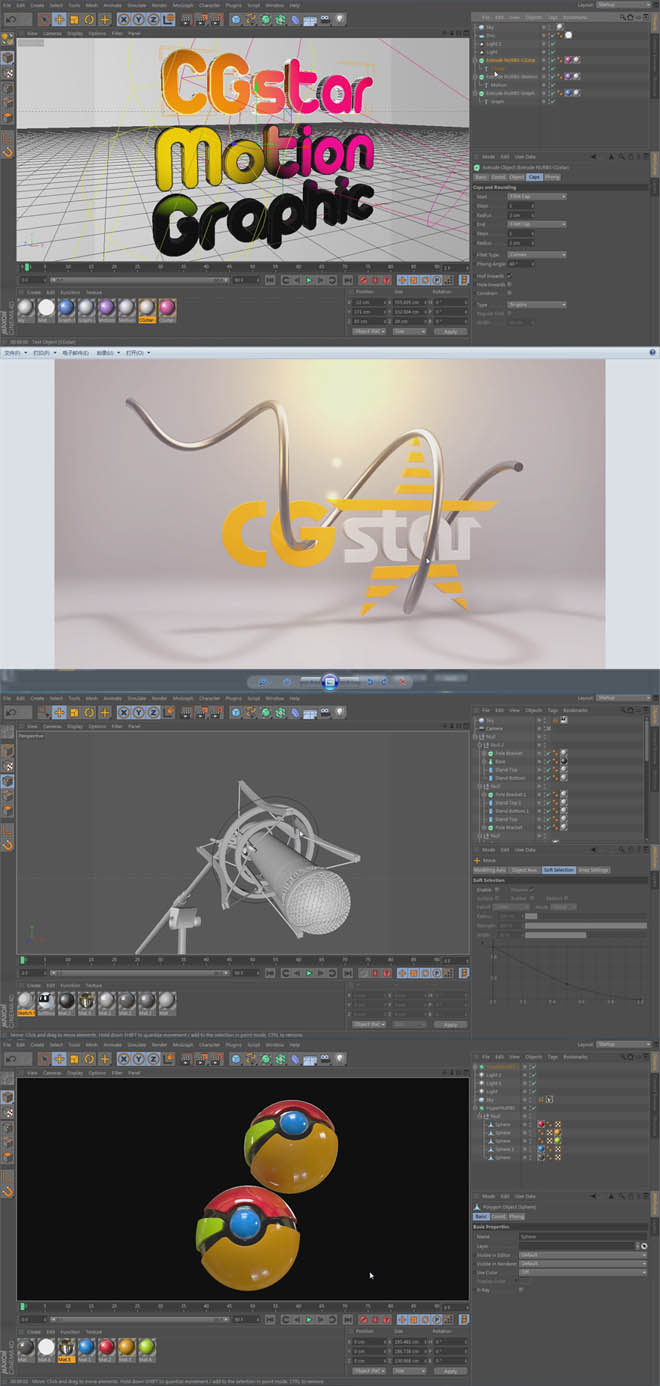Toggle Hole Inwards checkbox in Caps settings
This screenshot has height=1386, width=660.
point(509,283)
